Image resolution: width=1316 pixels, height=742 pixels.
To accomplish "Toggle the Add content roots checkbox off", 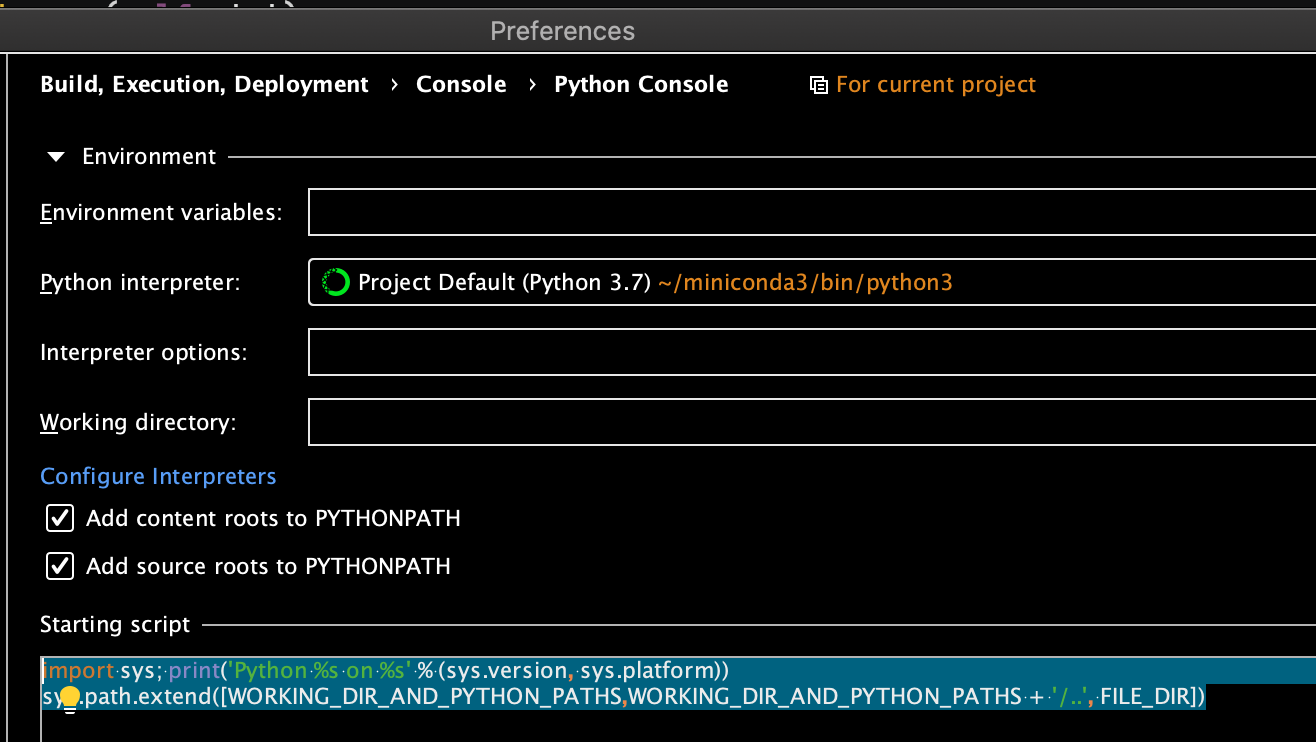I will click(x=59, y=518).
